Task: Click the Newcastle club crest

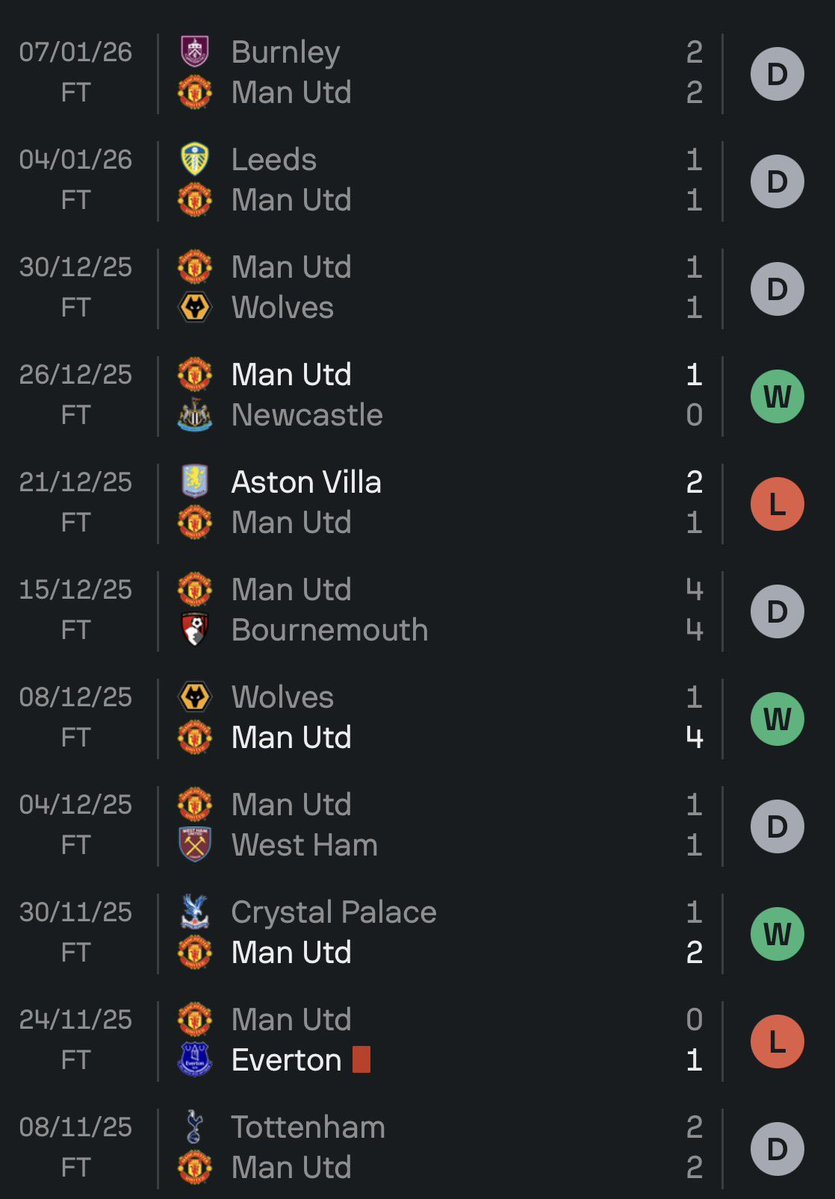Action: pos(194,415)
